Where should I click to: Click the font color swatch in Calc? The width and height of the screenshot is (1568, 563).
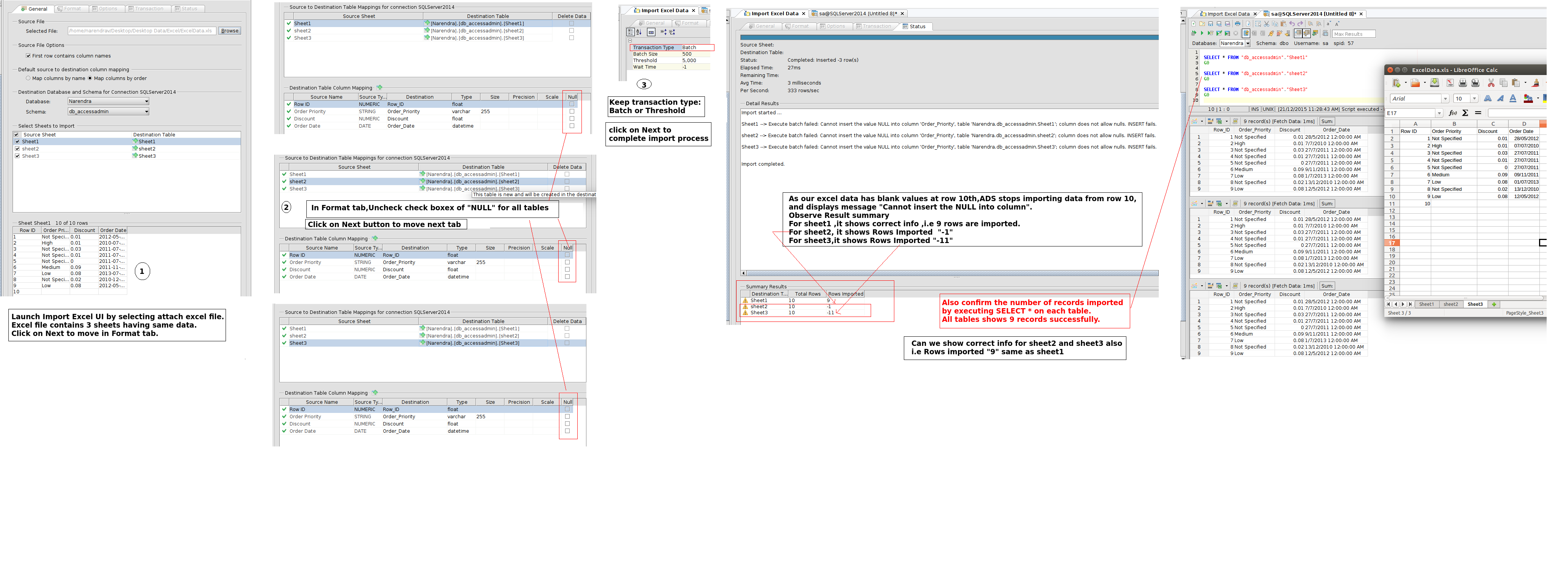click(x=1528, y=99)
